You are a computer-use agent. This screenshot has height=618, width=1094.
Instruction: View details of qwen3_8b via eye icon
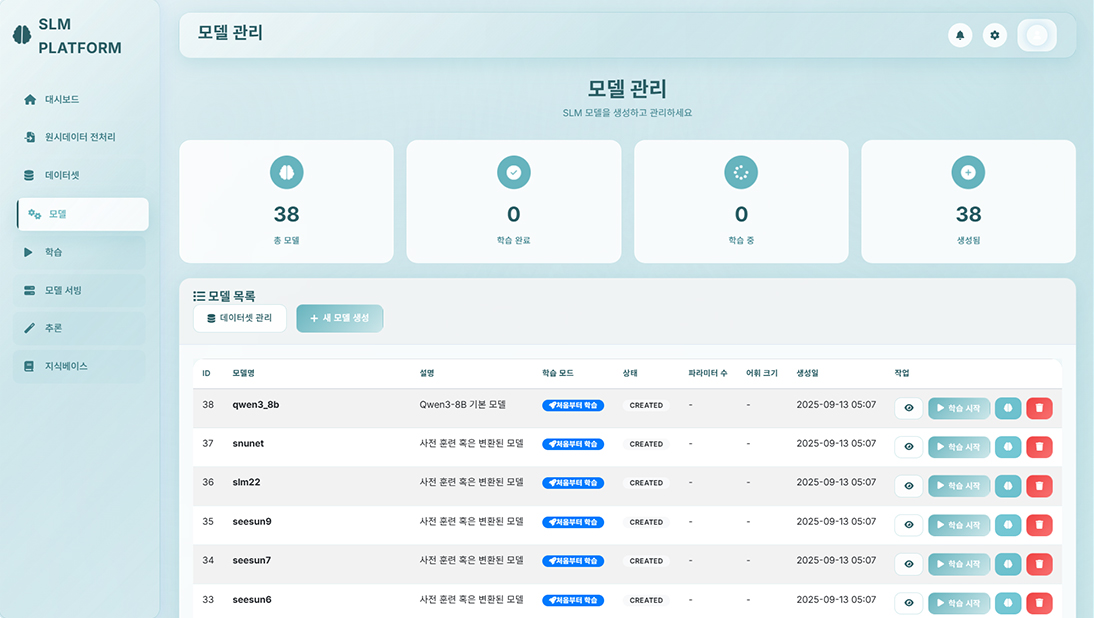click(909, 408)
